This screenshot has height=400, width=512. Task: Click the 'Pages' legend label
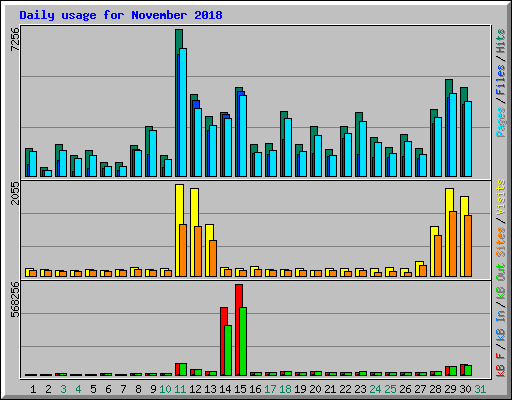click(500, 122)
